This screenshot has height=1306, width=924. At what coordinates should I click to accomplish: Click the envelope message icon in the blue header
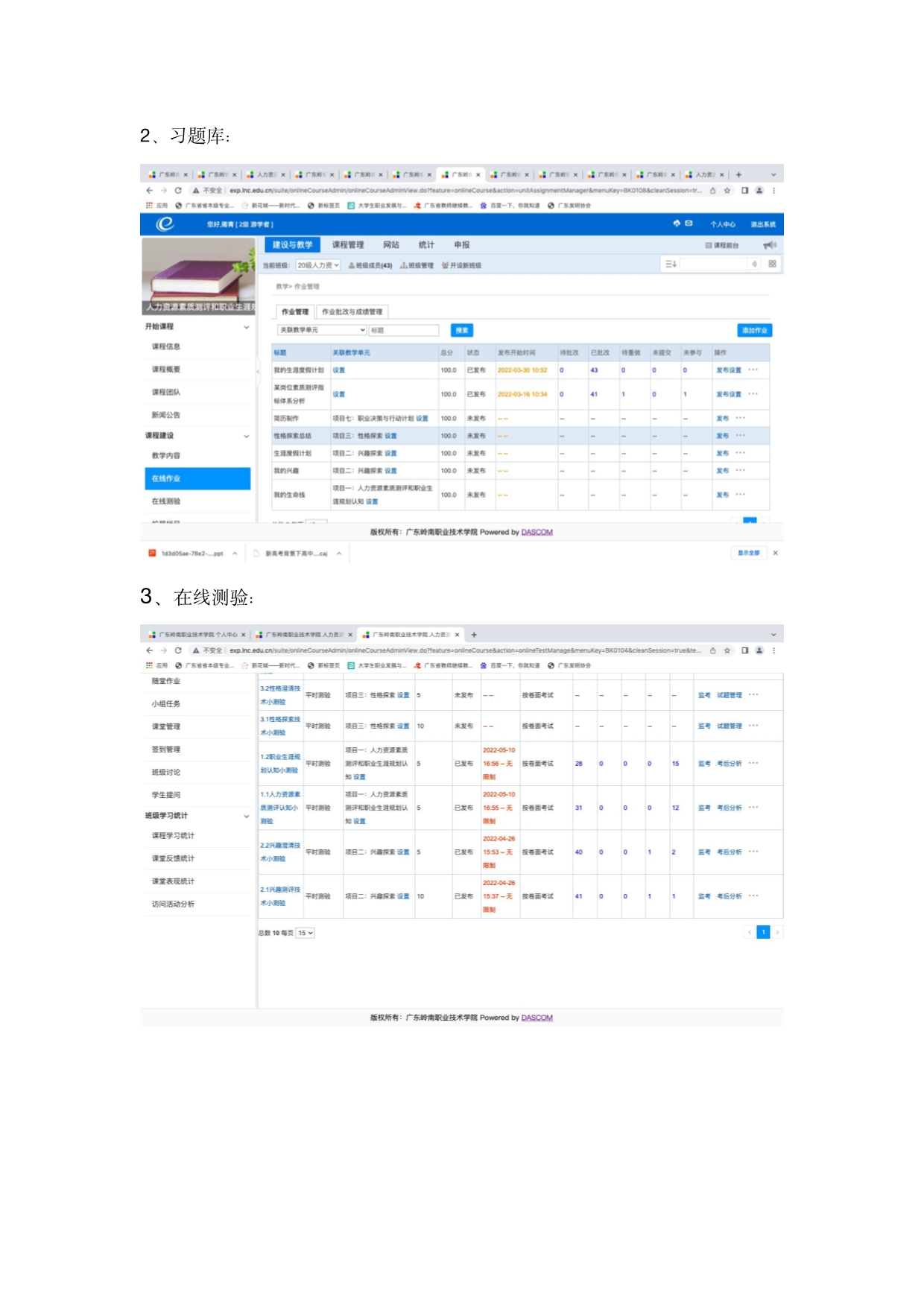point(689,224)
